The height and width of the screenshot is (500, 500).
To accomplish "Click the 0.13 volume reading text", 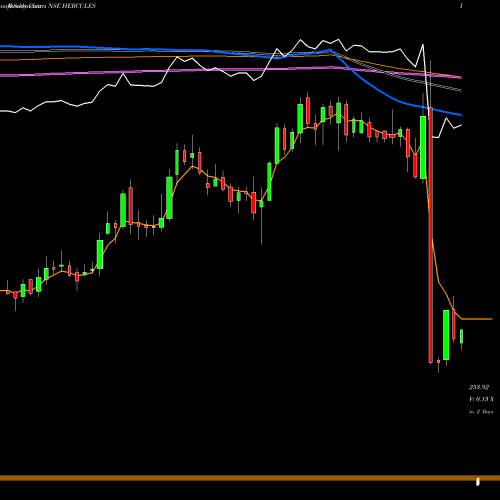I will pyautogui.click(x=481, y=399).
